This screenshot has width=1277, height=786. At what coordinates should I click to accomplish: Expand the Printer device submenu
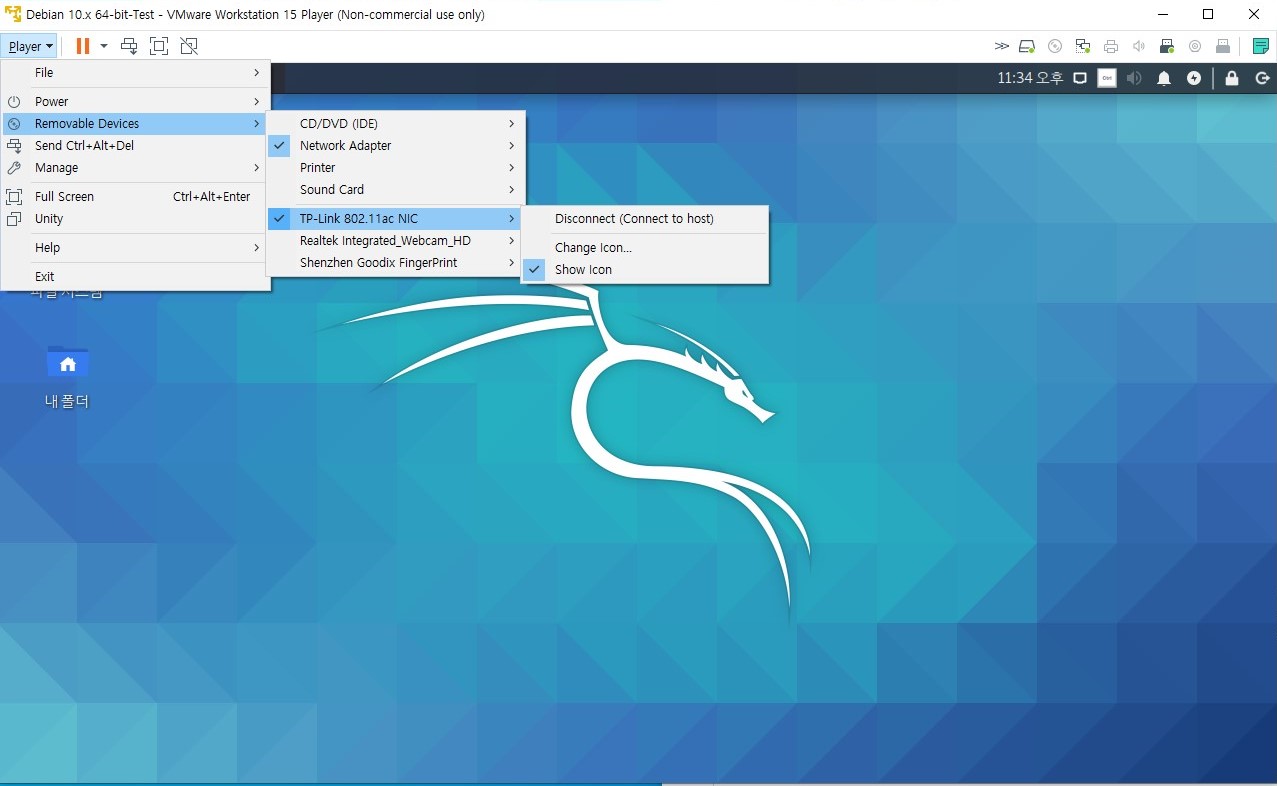point(395,168)
